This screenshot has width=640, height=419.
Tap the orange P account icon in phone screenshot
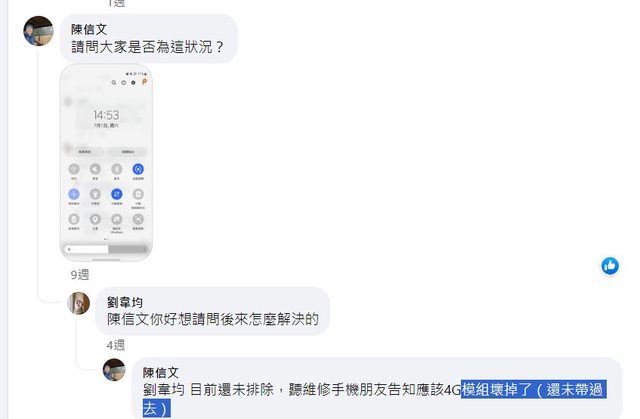(x=144, y=82)
